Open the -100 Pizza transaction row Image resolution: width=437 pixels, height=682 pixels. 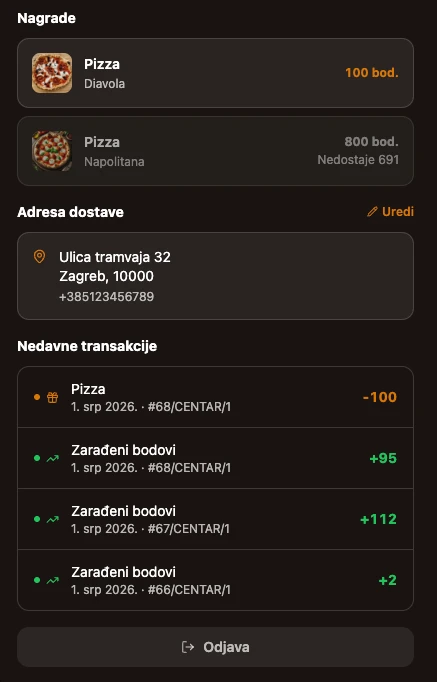(x=215, y=397)
